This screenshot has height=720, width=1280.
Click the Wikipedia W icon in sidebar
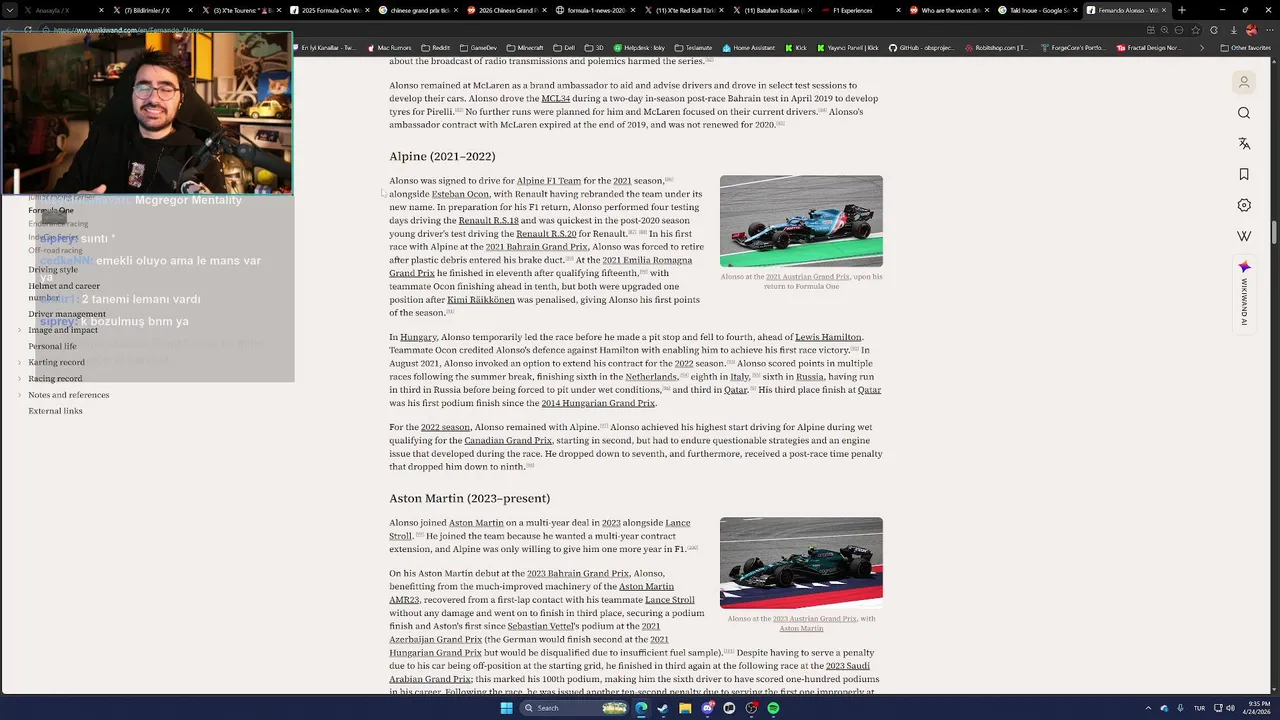1244,236
